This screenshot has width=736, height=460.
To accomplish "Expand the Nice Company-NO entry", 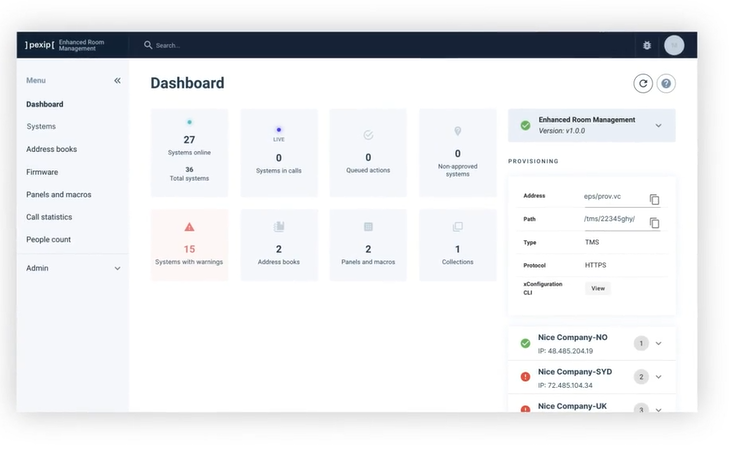I will pyautogui.click(x=659, y=344).
